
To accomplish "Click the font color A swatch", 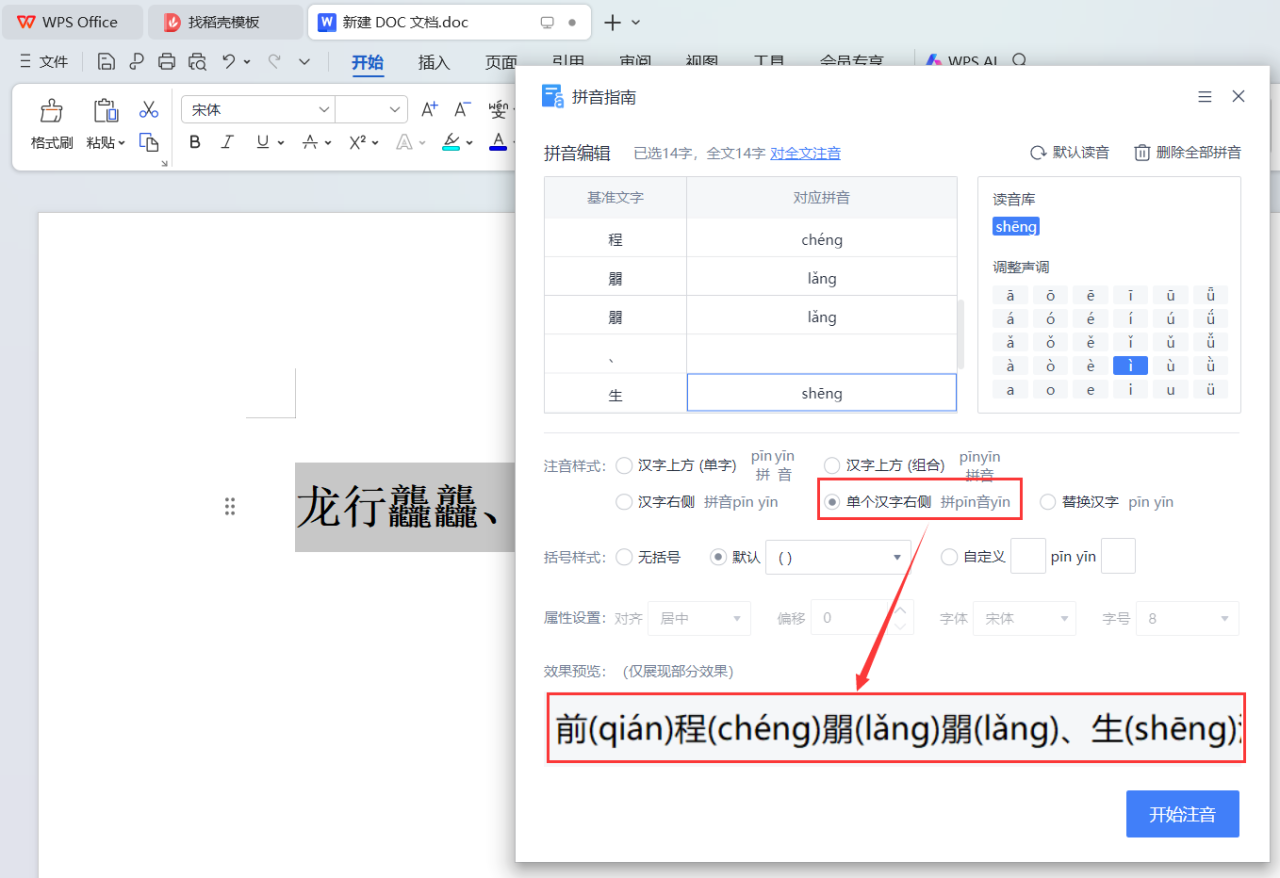I will [498, 142].
